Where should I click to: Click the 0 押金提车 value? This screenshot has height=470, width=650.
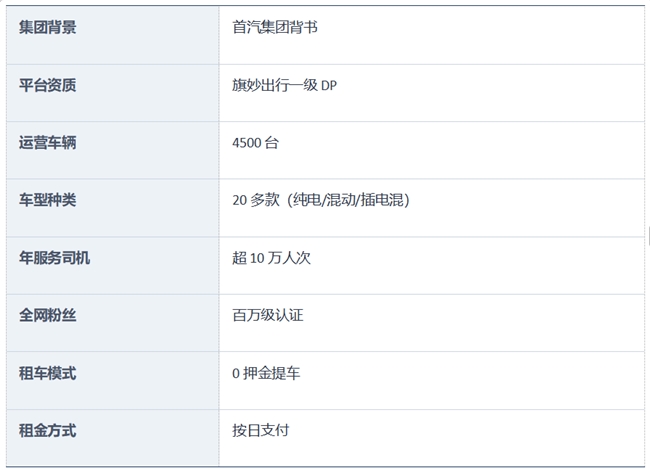pos(265,373)
